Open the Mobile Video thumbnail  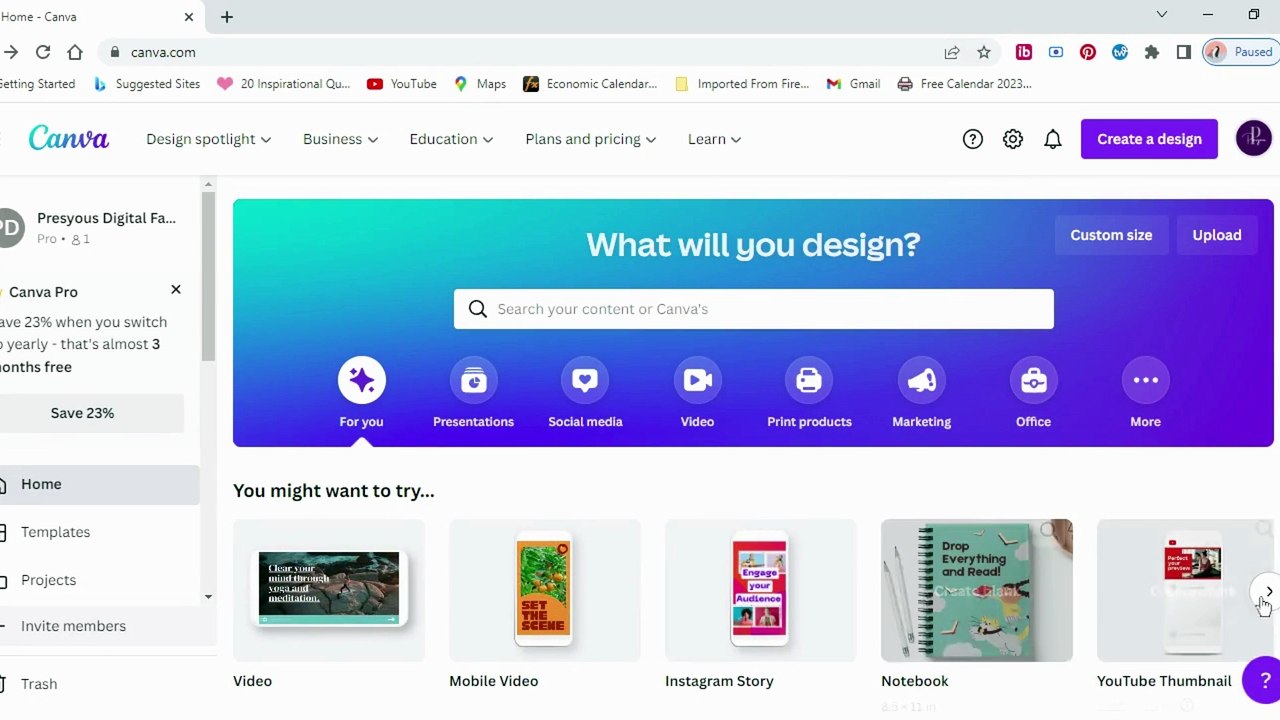pyautogui.click(x=545, y=590)
